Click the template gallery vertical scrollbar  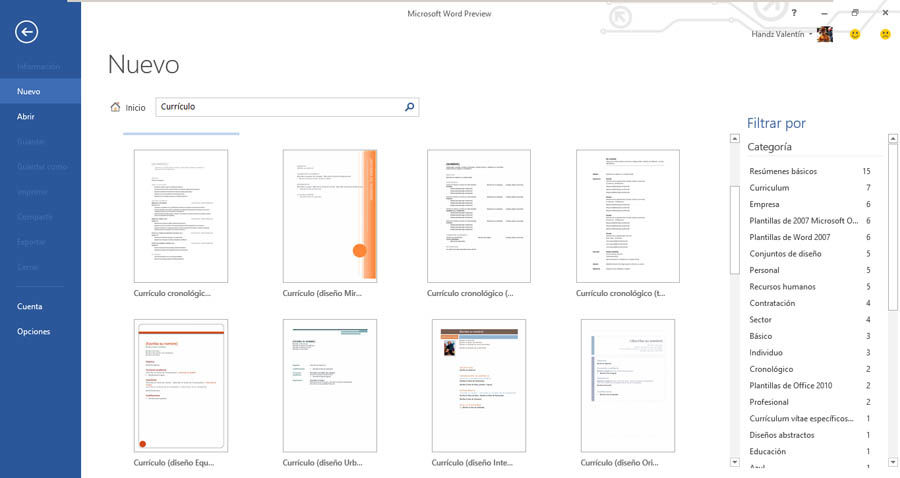(736, 300)
